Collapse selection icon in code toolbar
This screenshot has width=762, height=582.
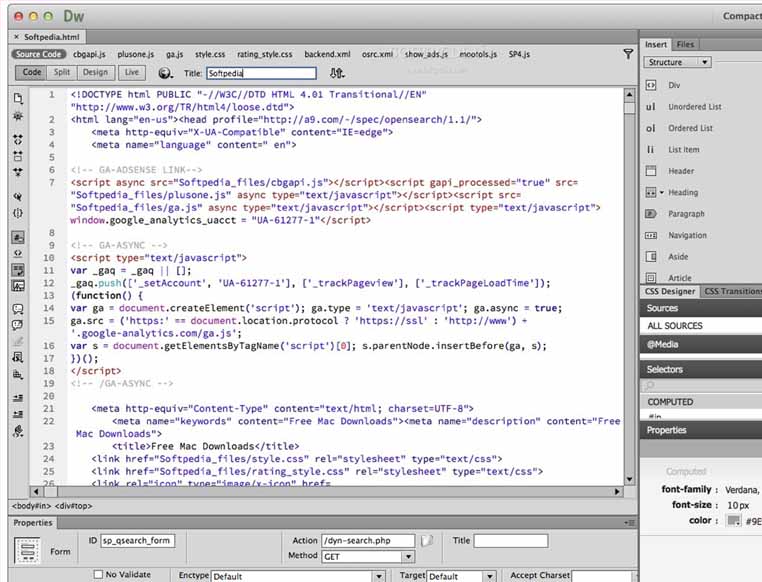[x=18, y=156]
